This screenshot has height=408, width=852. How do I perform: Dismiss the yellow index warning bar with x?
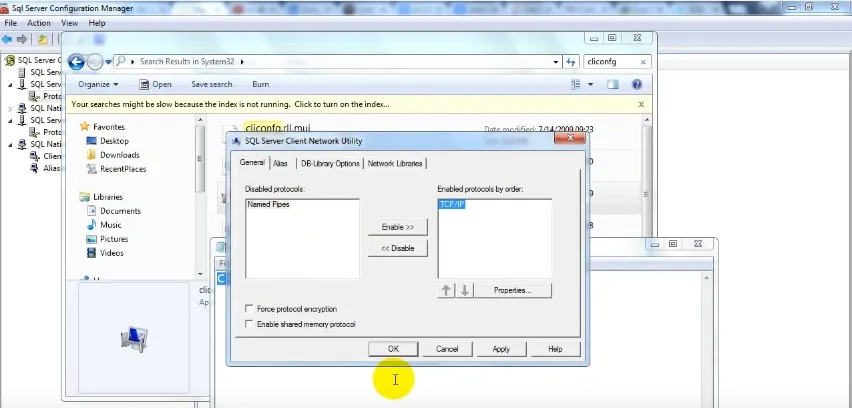tap(641, 104)
